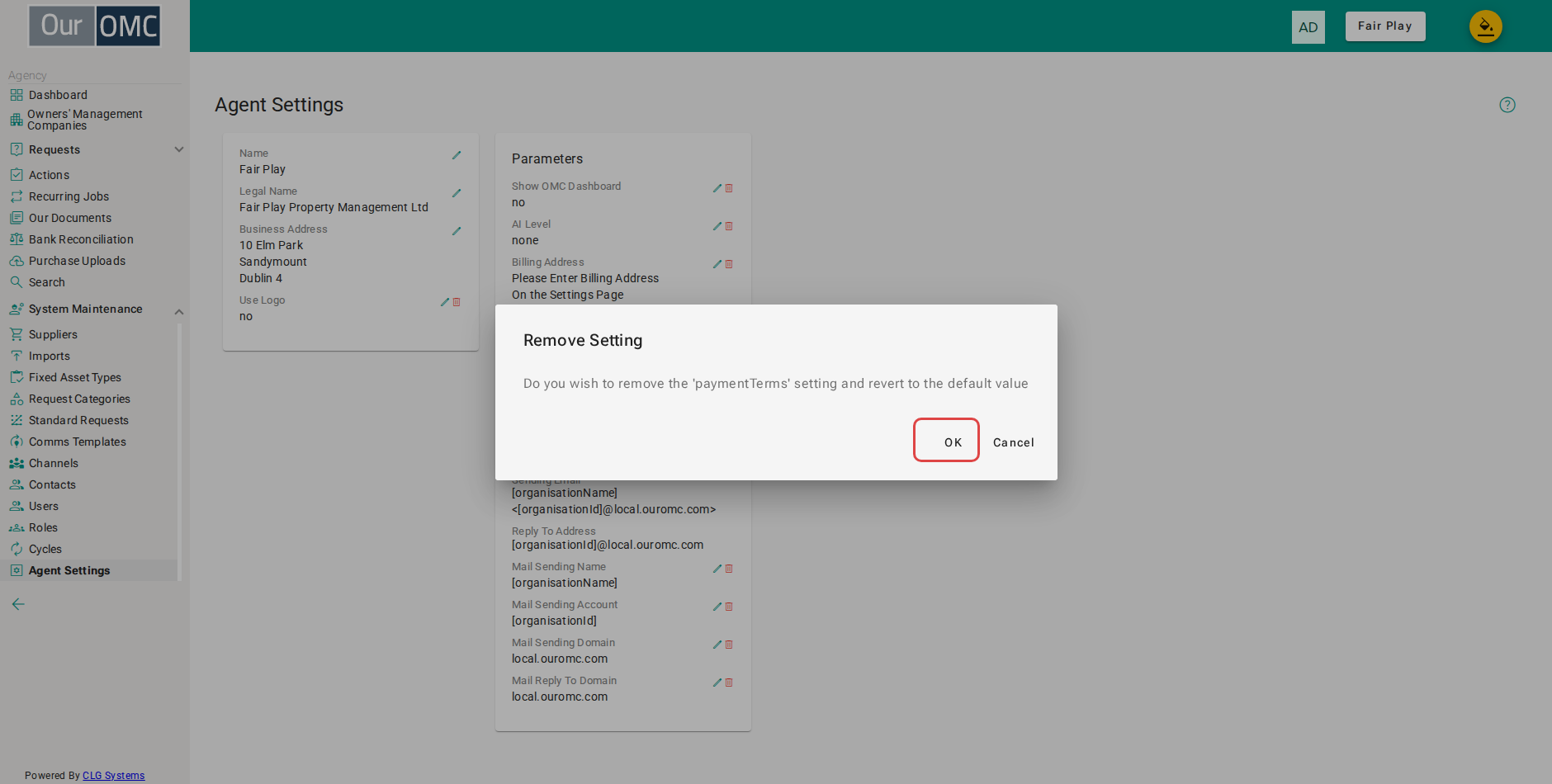Edit the Legal Name pencil icon

(457, 193)
